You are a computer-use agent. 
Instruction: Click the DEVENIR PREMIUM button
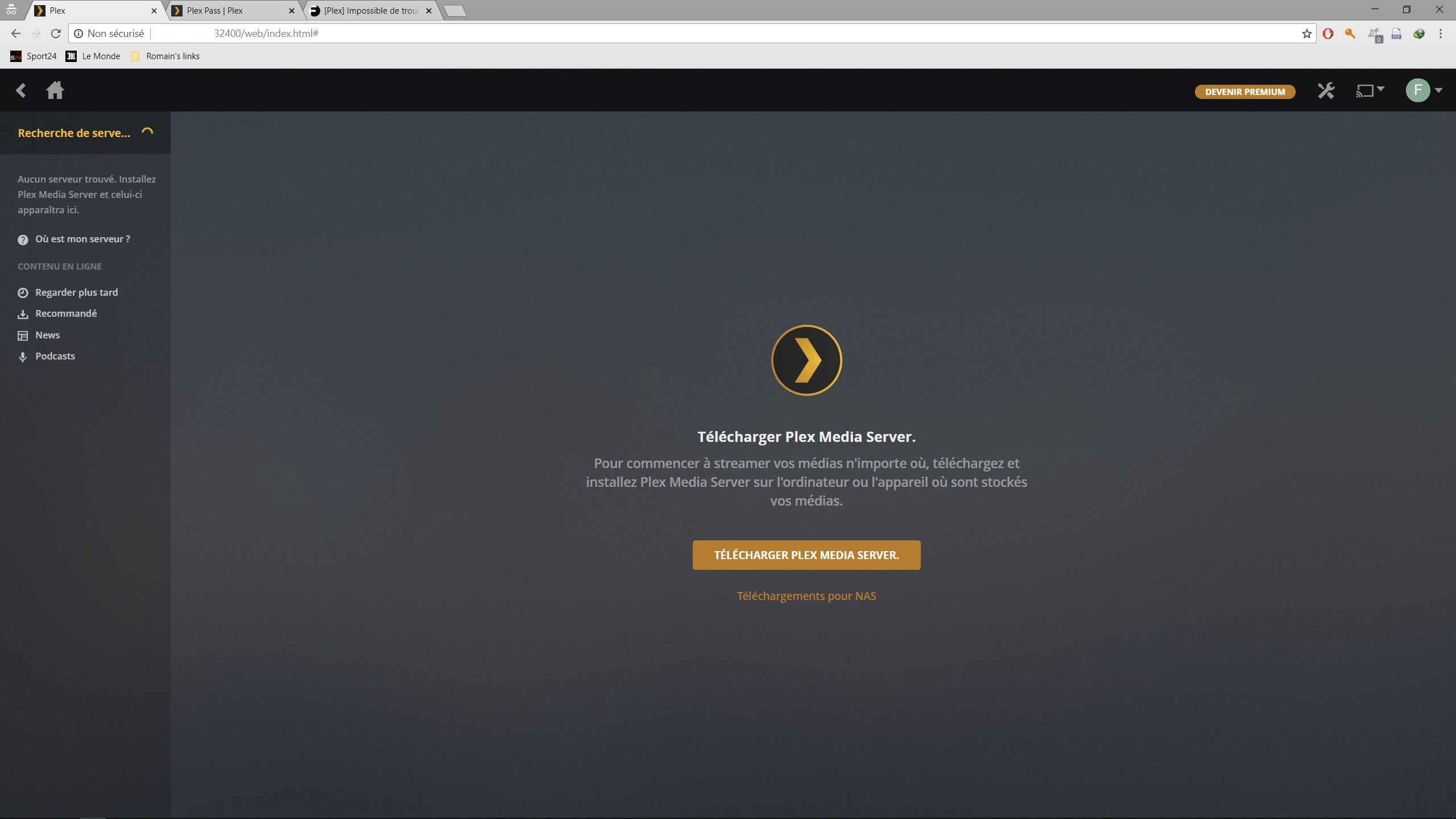1245,92
